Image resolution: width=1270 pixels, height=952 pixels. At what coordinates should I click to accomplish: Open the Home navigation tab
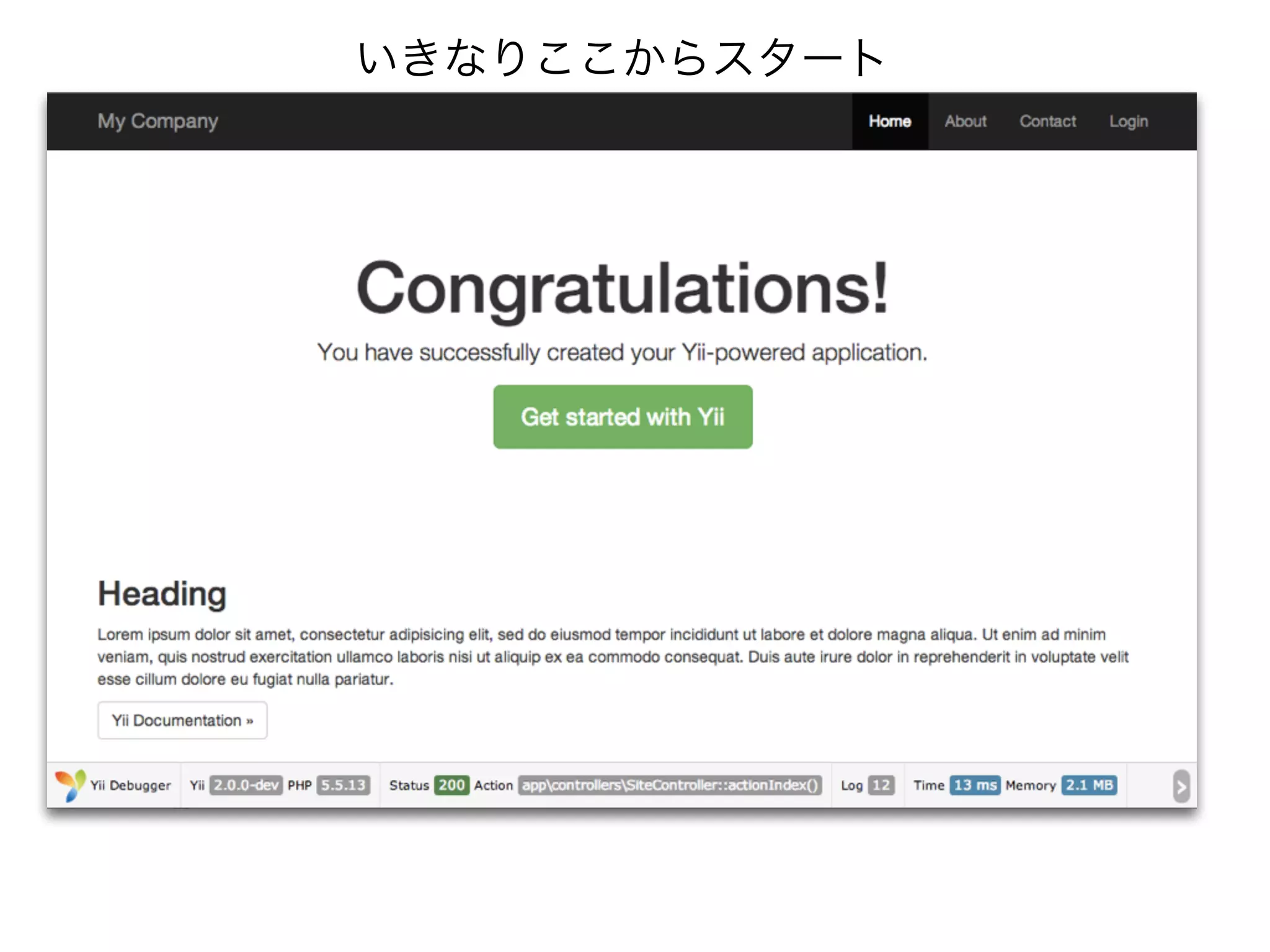[x=889, y=121]
